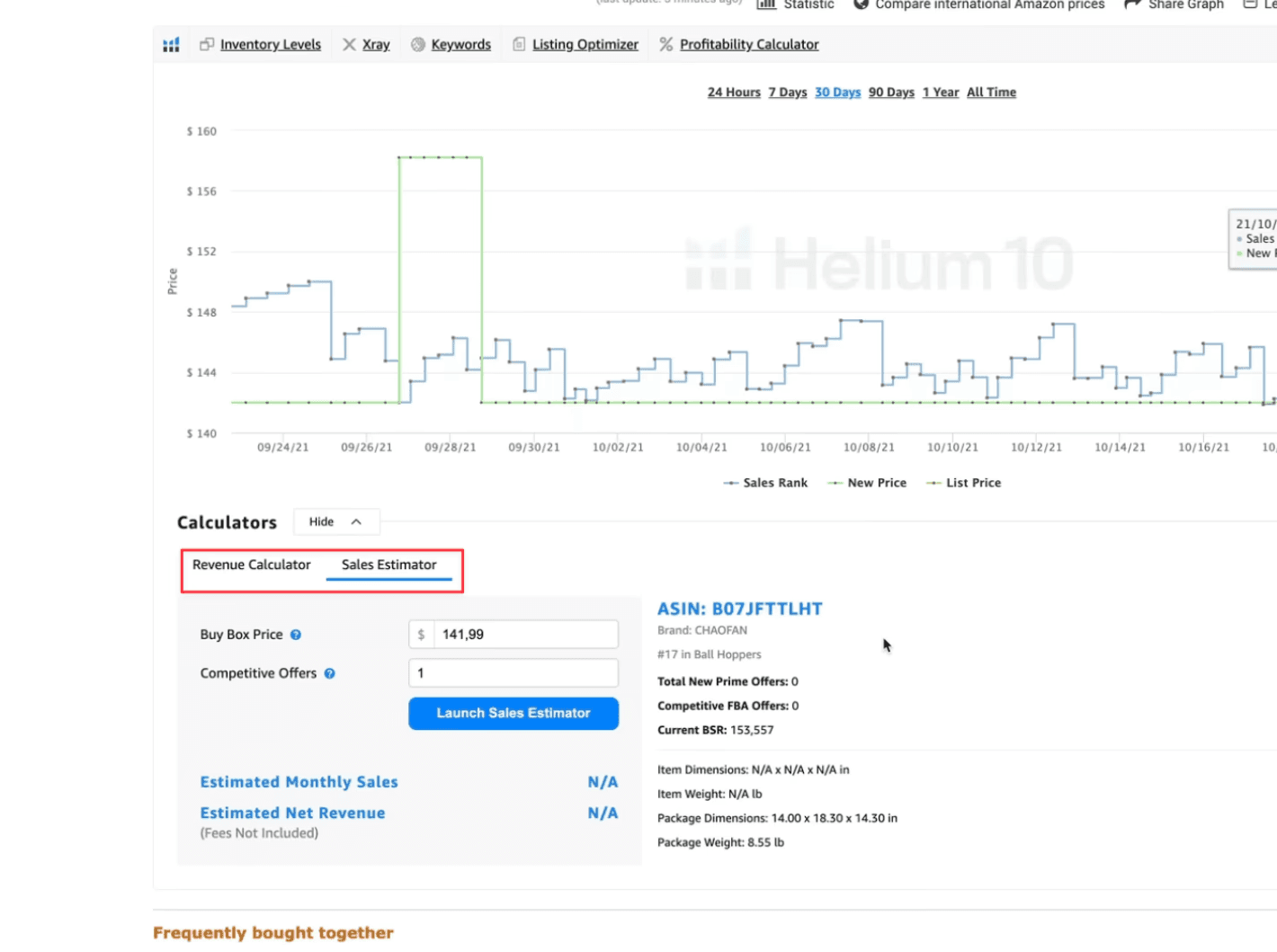Click the Frequently bought together heading

273,933
